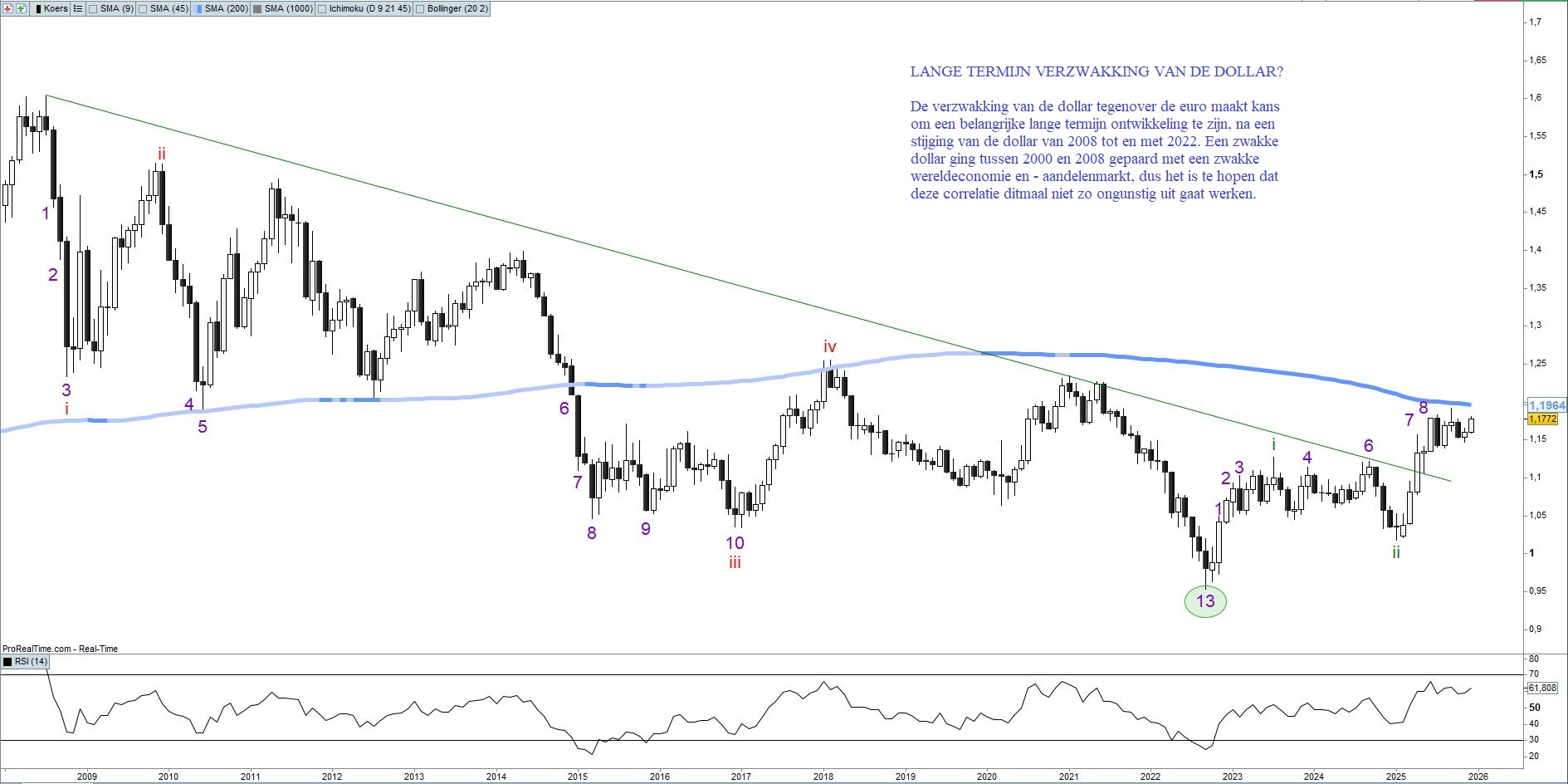Click the blue 1,1964 SMA price tag

(x=1546, y=405)
